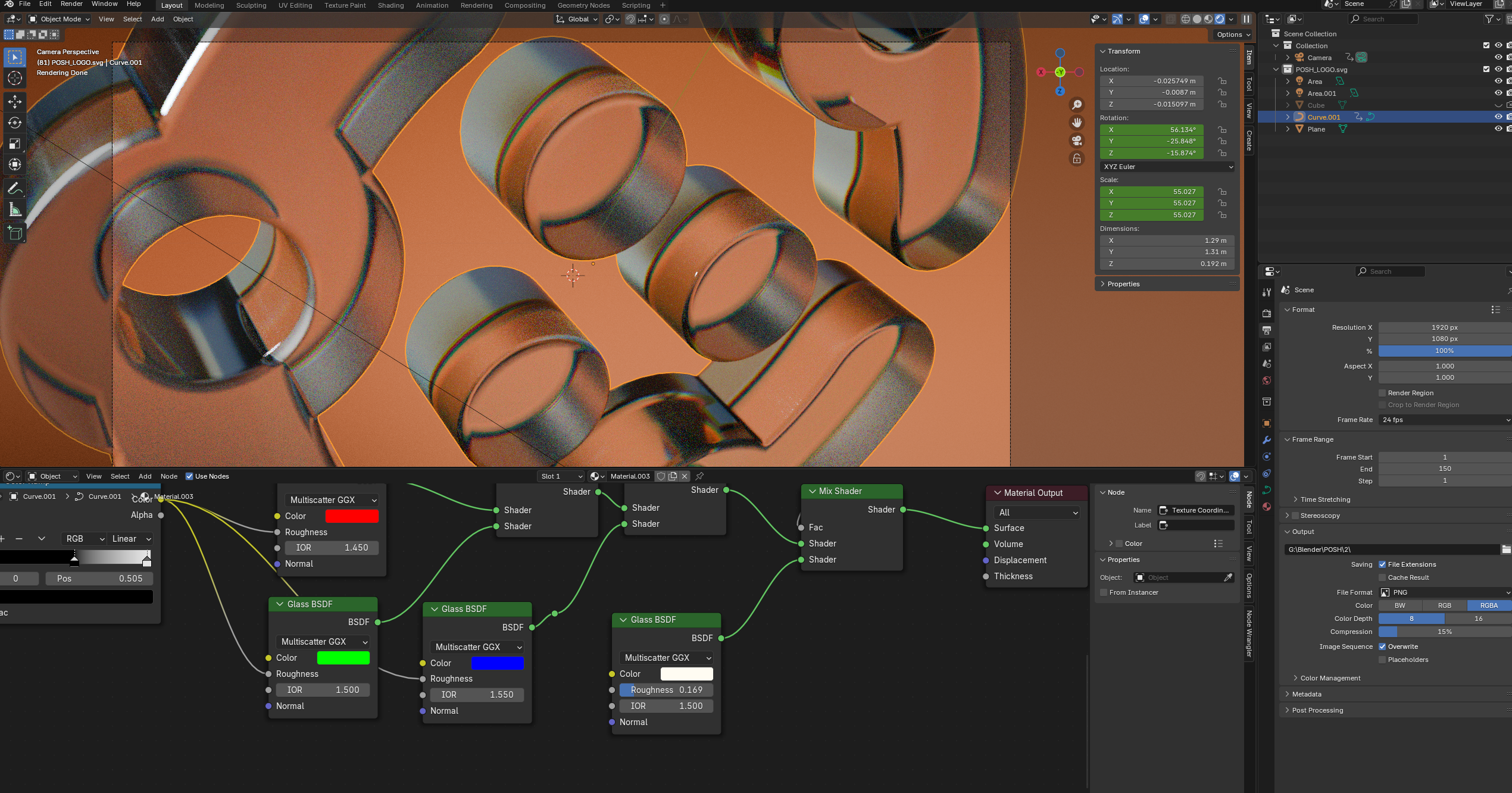Select the Transform tool

pyautogui.click(x=15, y=164)
